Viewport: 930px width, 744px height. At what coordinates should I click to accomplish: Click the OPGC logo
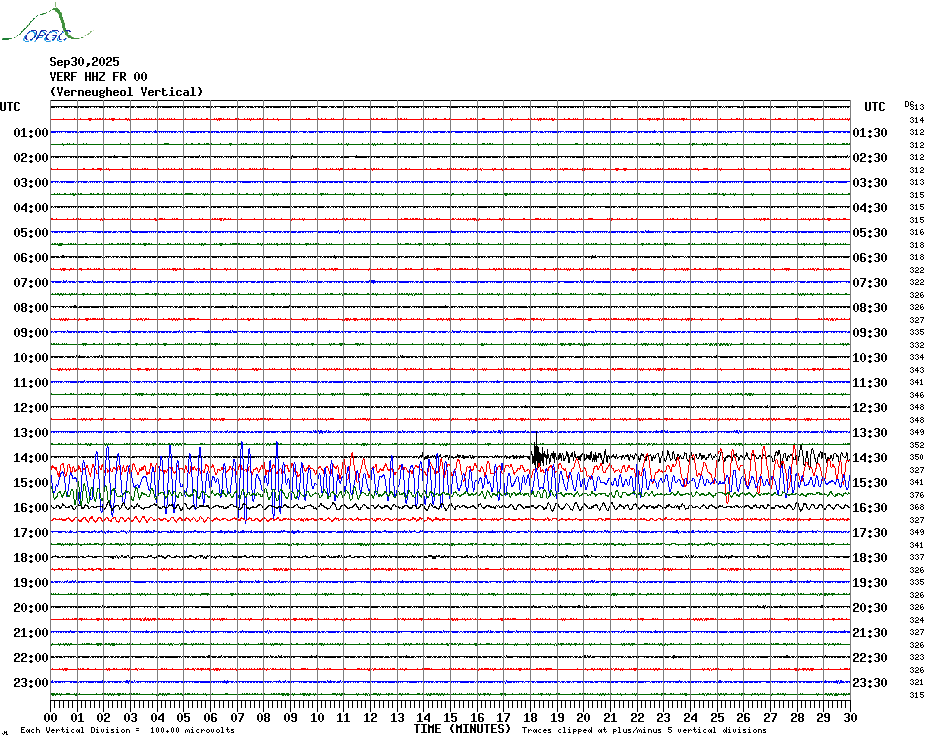[x=46, y=24]
